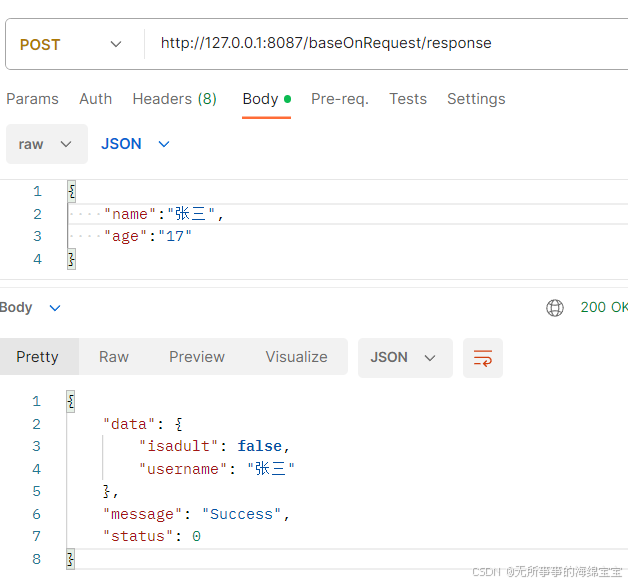Viewport: 628px width, 583px height.
Task: Click the "age" line in request body editor
Action: [348, 236]
